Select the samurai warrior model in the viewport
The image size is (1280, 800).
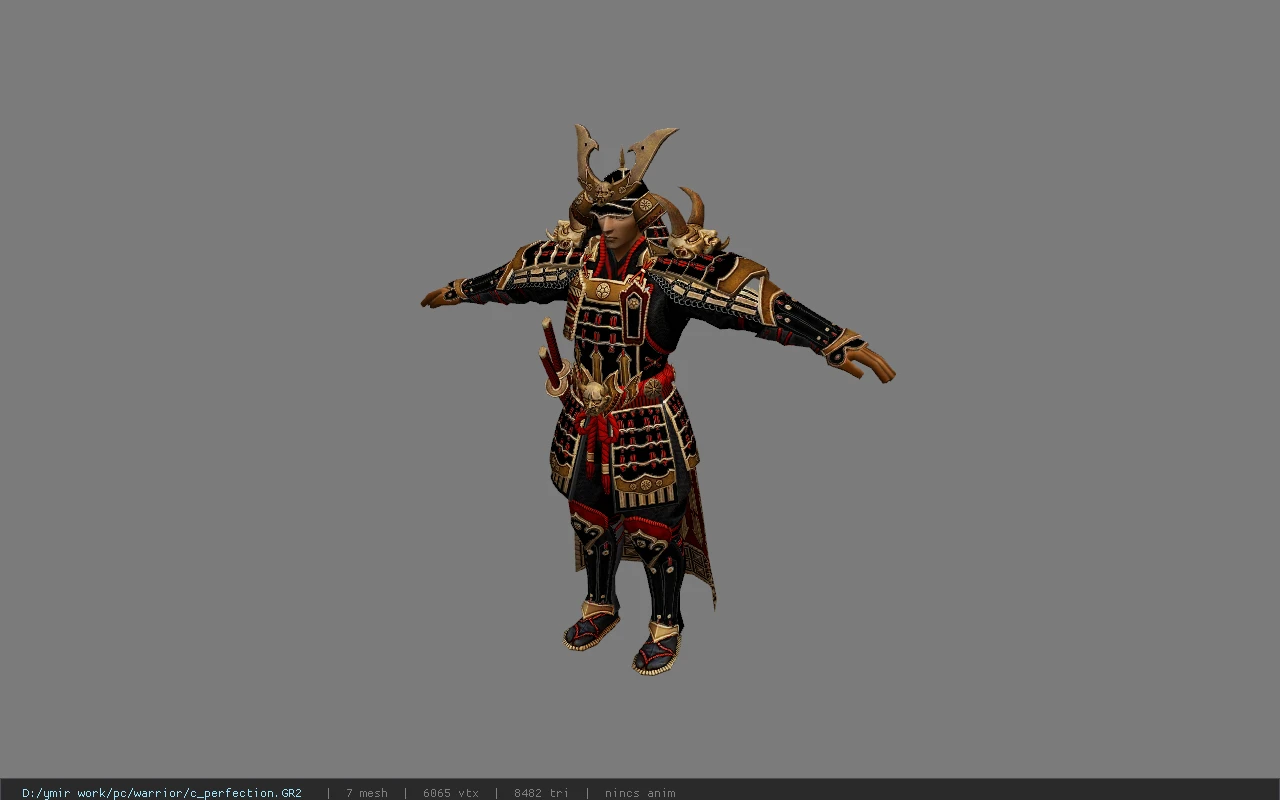click(x=657, y=400)
